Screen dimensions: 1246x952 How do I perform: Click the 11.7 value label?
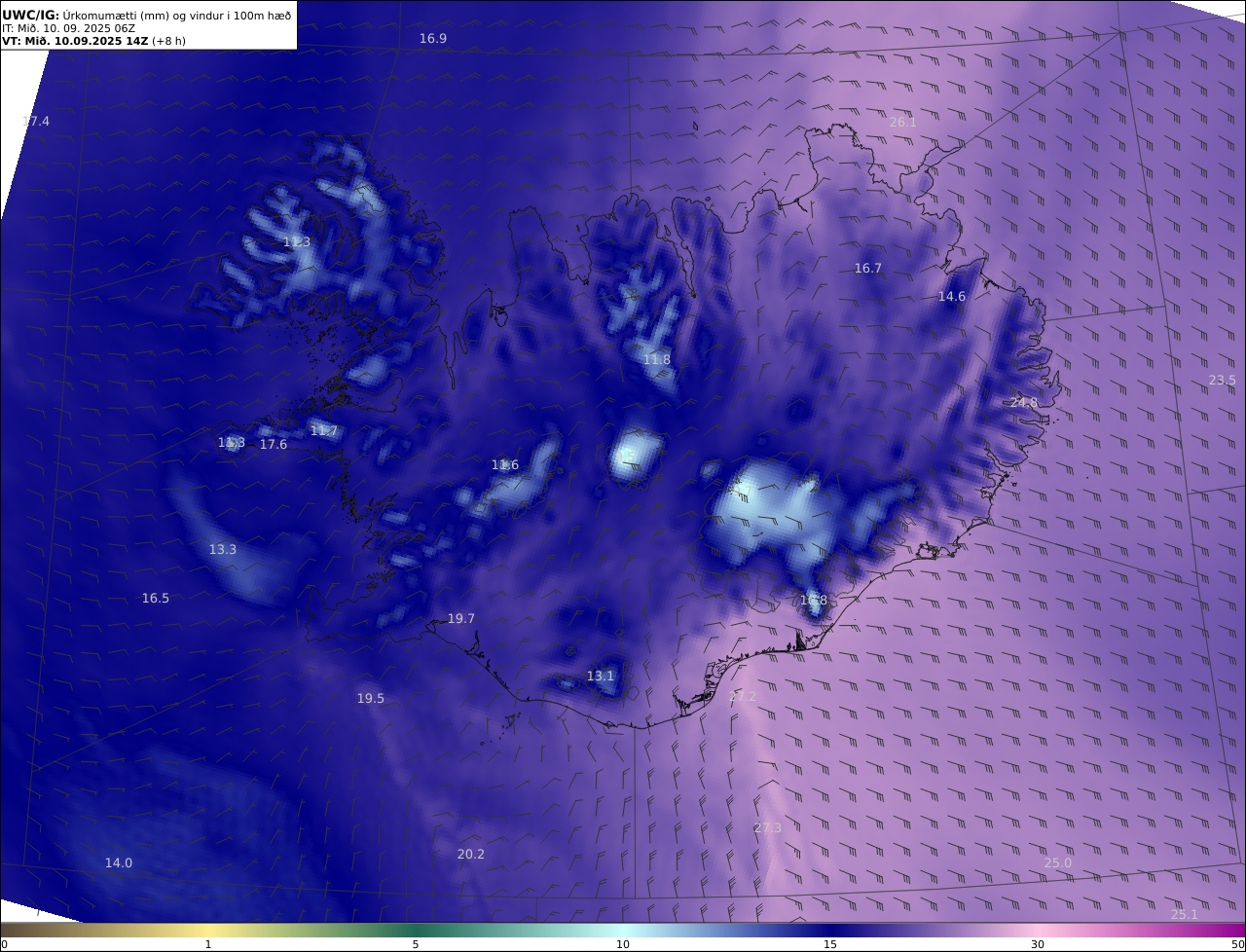(324, 431)
